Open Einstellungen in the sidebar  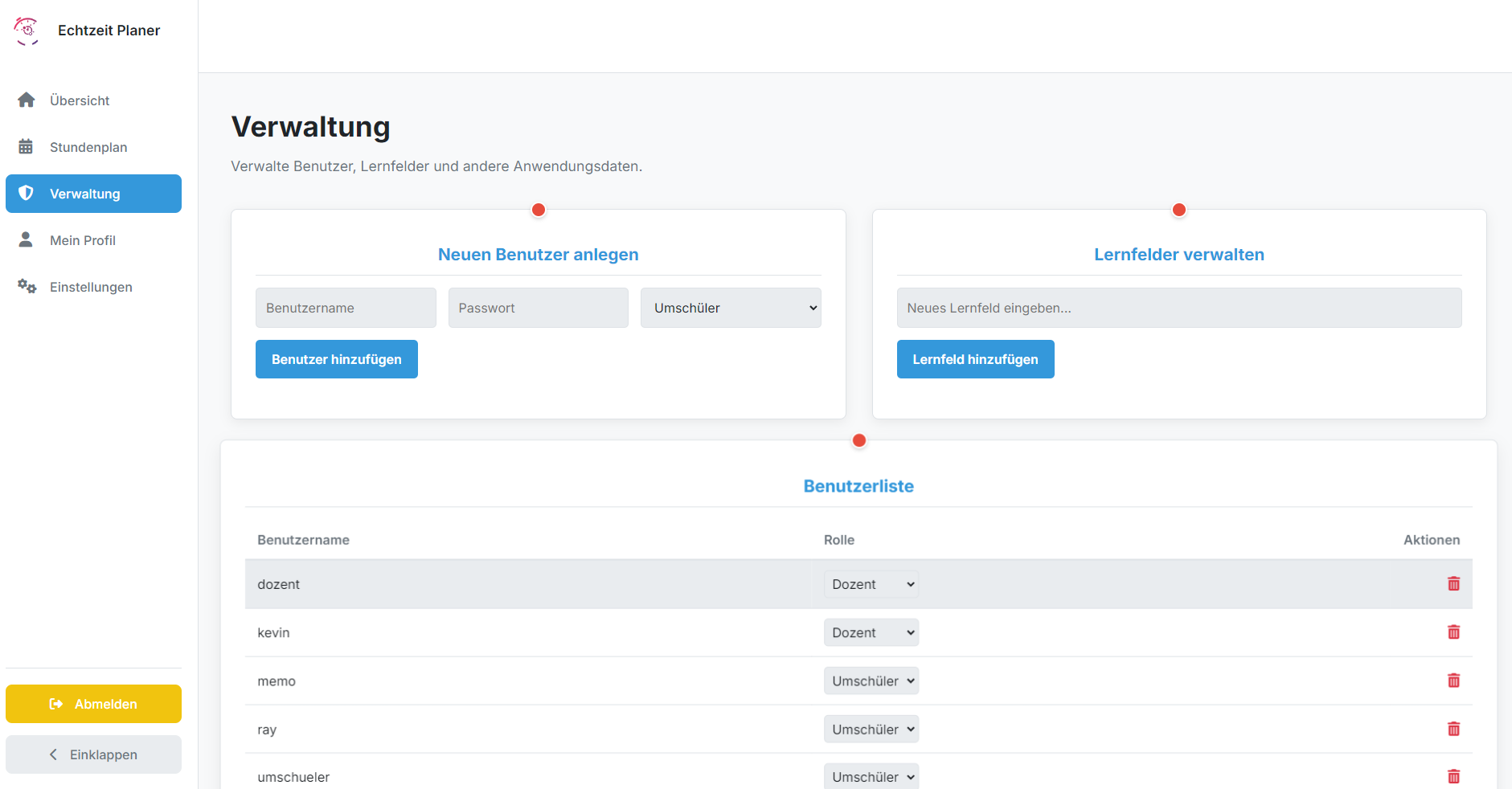[x=91, y=287]
